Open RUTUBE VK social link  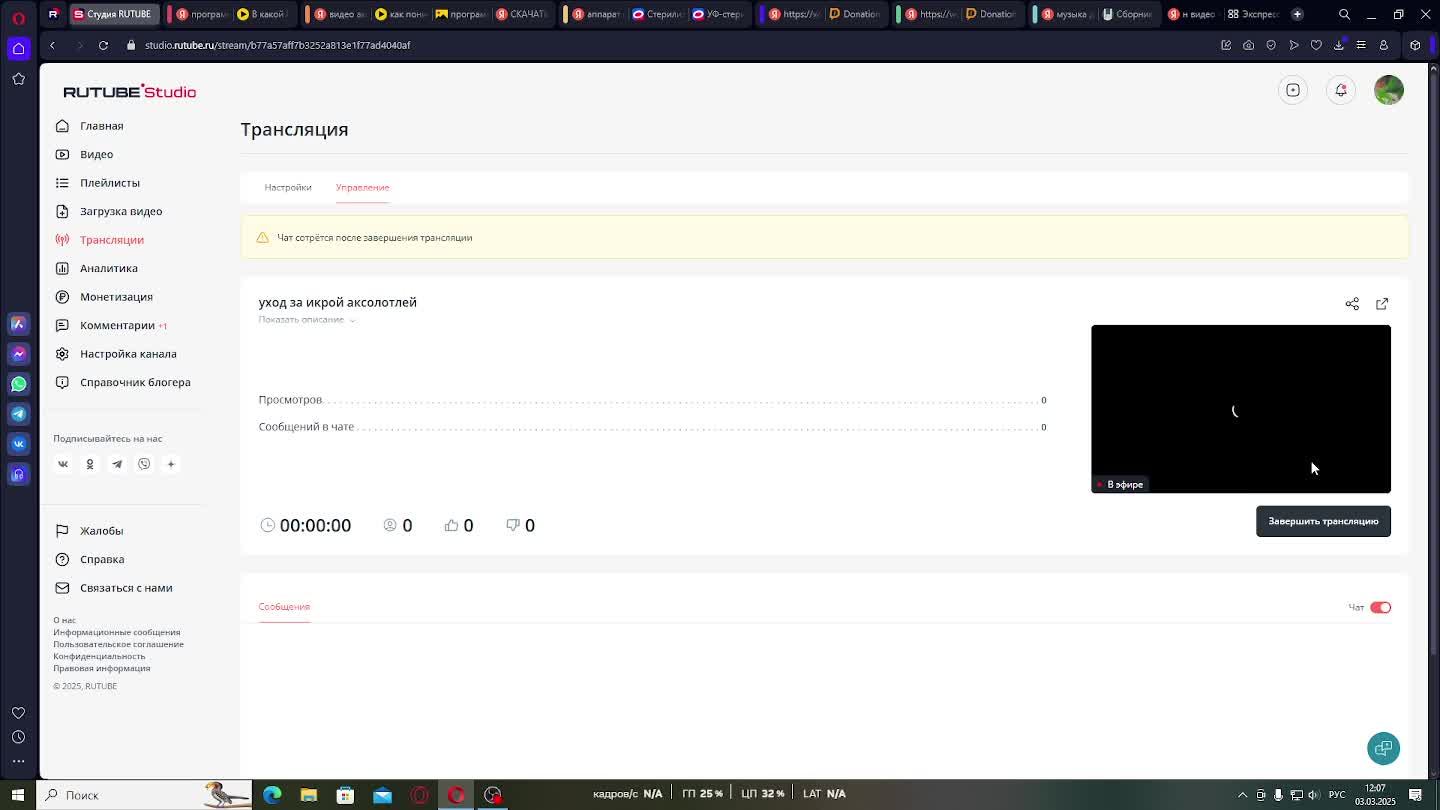[x=63, y=464]
